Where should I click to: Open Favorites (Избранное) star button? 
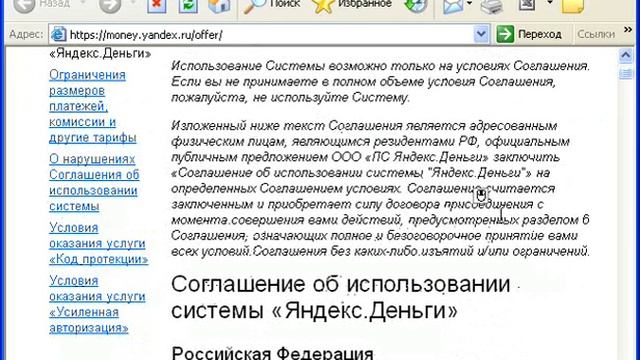tap(352, 5)
